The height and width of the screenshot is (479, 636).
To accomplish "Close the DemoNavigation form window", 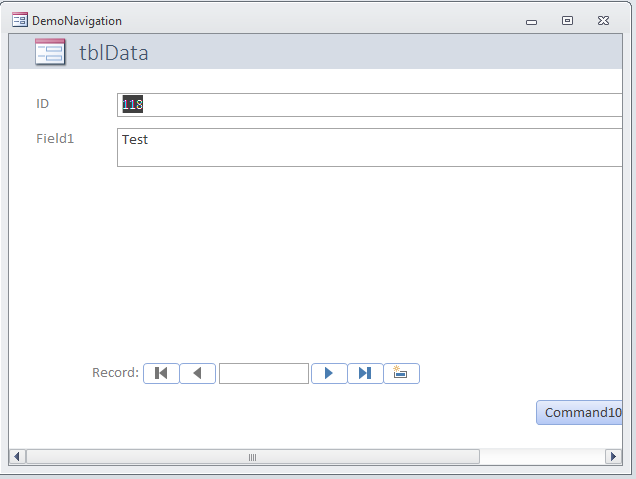I will pos(603,20).
